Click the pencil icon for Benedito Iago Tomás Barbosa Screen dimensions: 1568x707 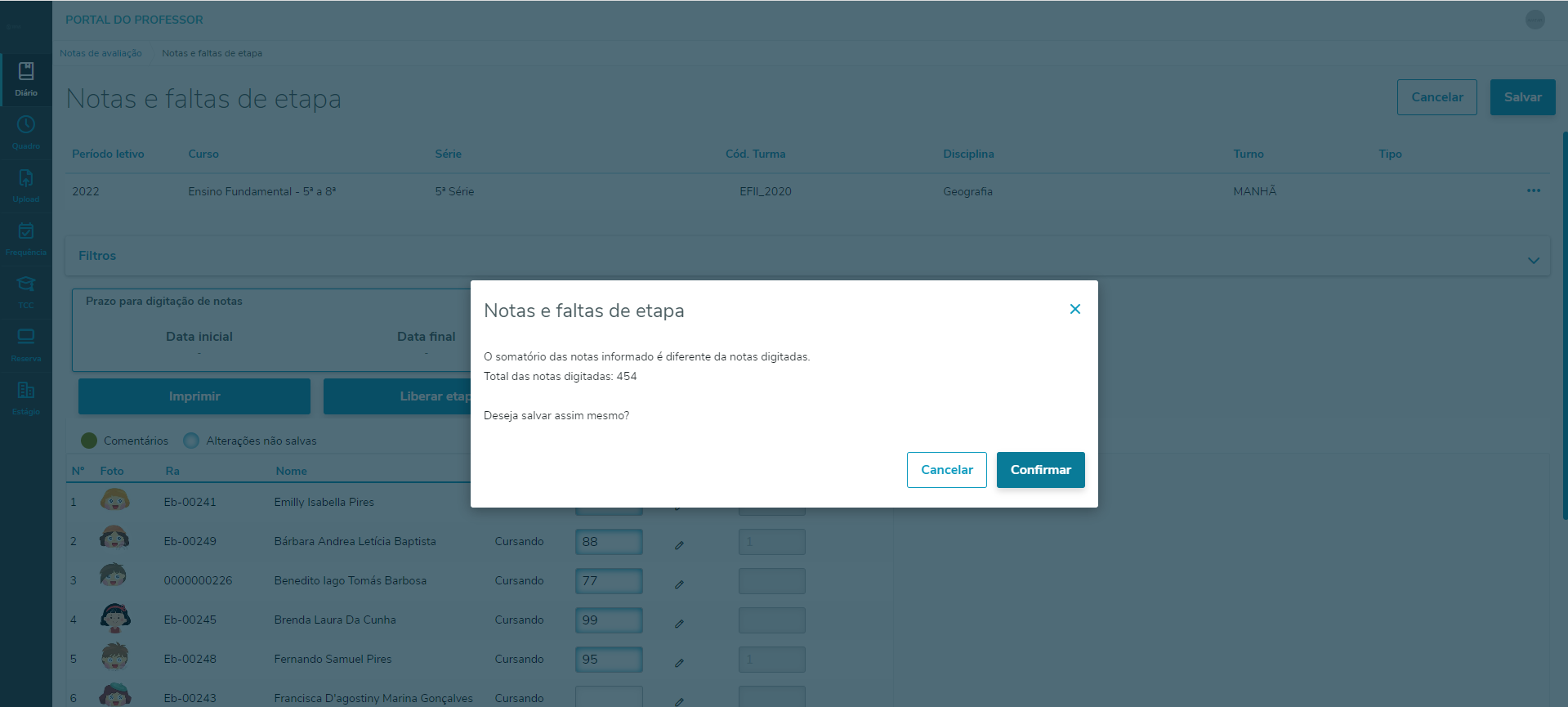click(679, 584)
